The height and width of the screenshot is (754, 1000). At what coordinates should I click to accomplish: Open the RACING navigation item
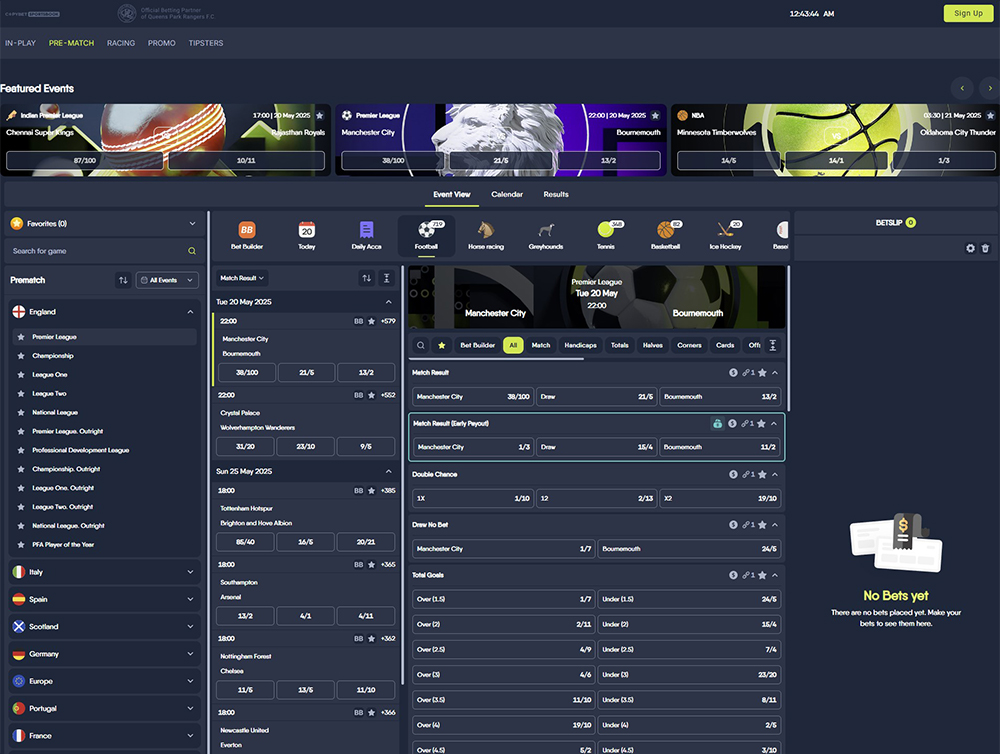[121, 43]
